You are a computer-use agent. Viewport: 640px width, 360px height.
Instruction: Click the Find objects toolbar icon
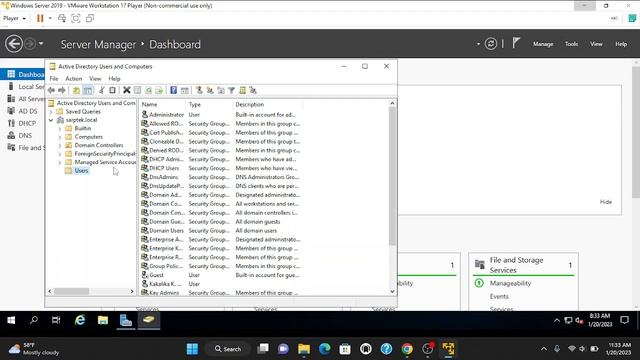[x=242, y=90]
